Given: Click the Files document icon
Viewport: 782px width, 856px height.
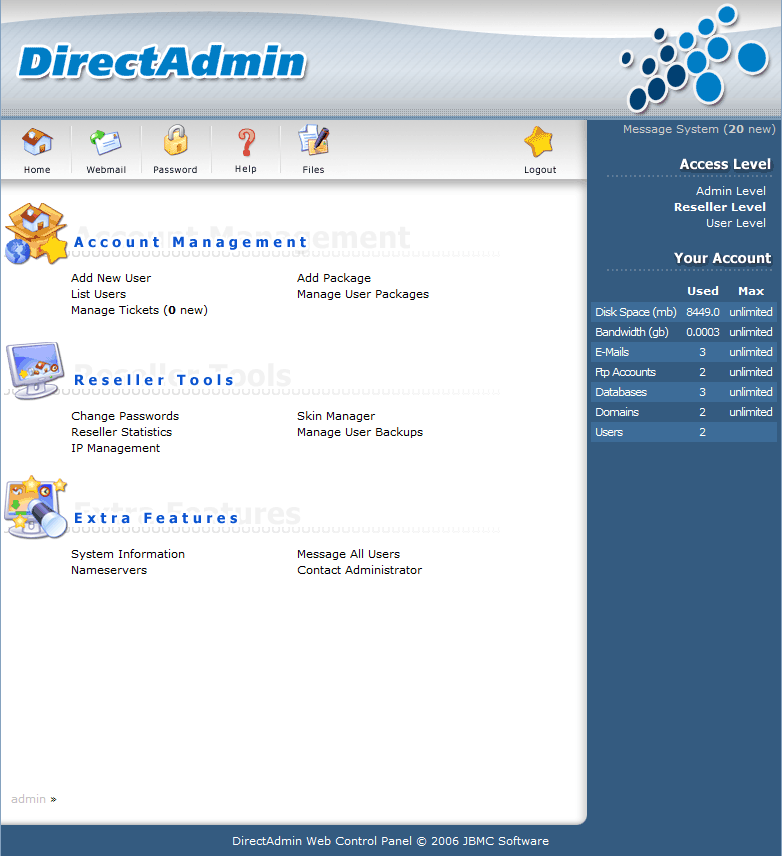Looking at the screenshot, I should [314, 140].
